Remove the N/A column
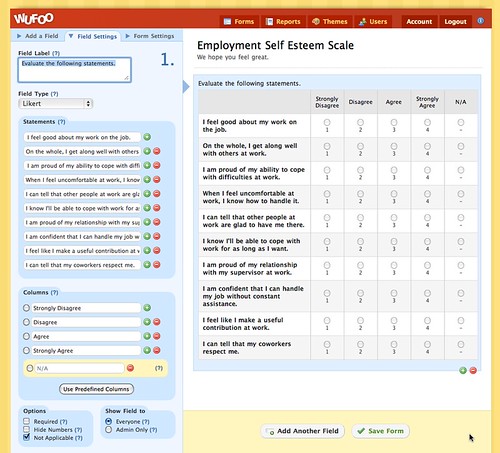This screenshot has width=500, height=453. [131, 368]
